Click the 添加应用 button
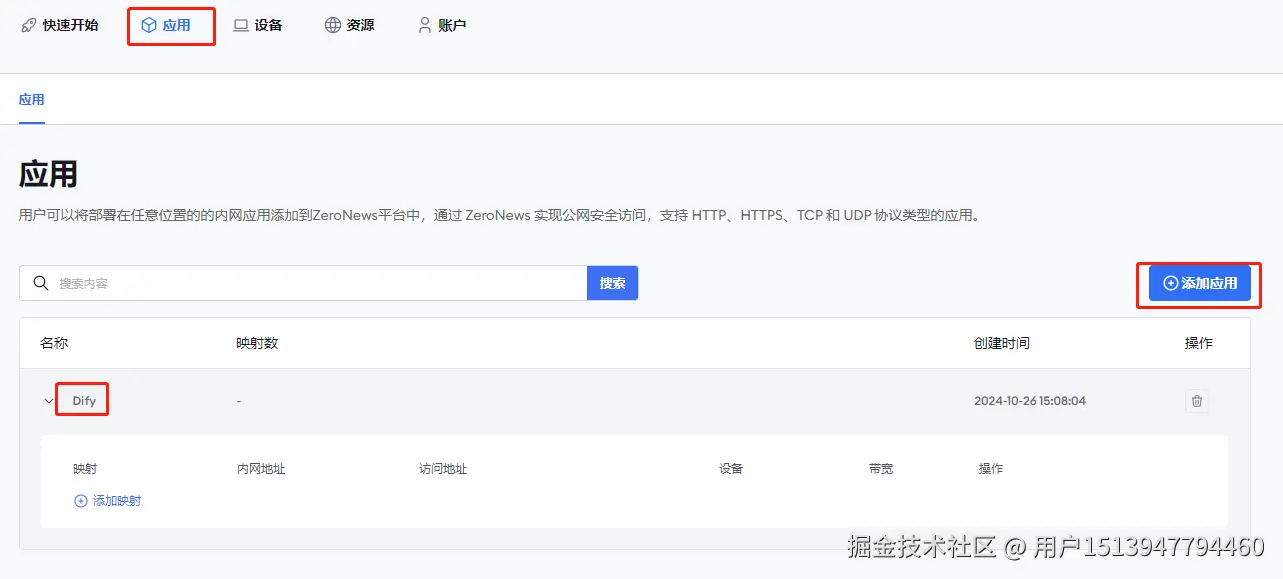1283x579 pixels. [1199, 283]
